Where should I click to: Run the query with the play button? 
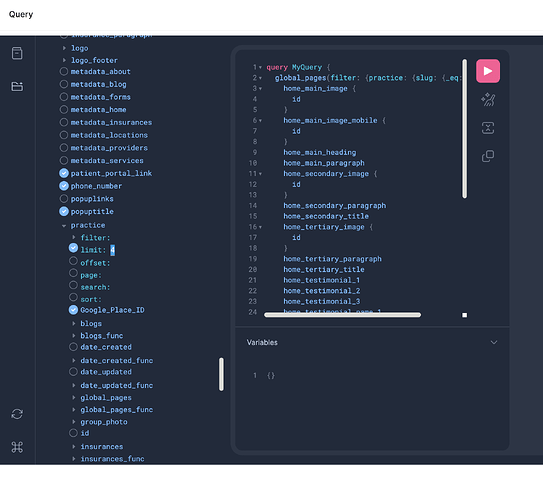[x=488, y=71]
